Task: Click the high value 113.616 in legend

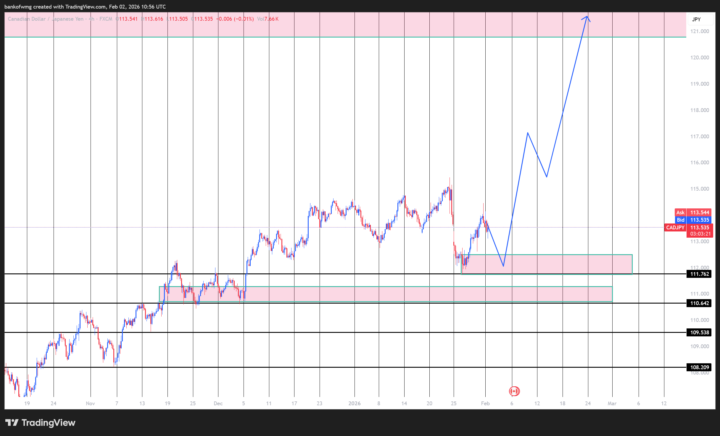Action: pyautogui.click(x=153, y=19)
